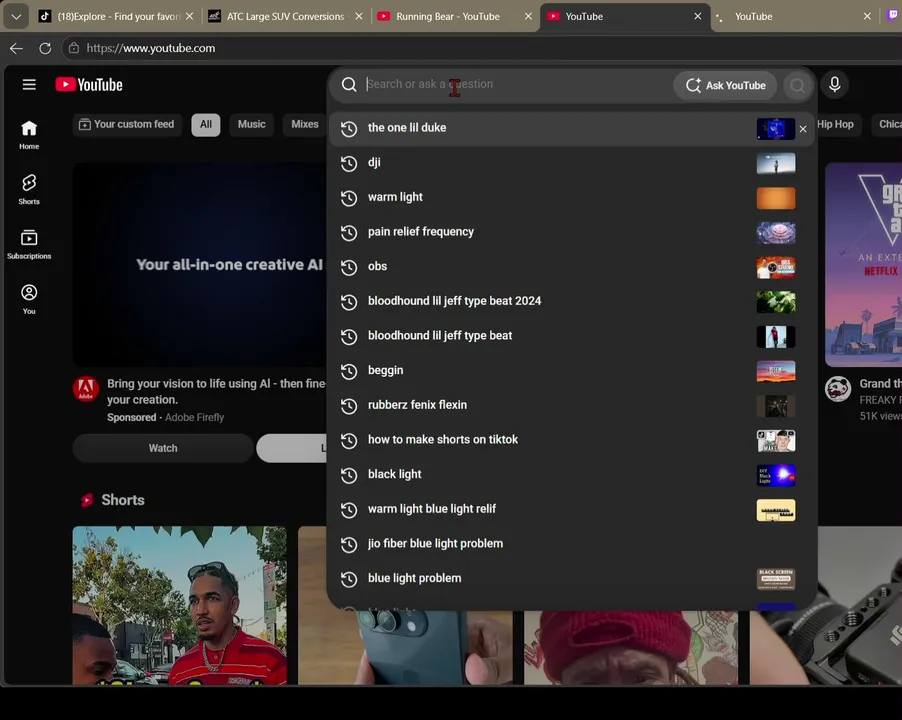Open Shorts in the sidebar
This screenshot has height=720, width=902.
29,190
